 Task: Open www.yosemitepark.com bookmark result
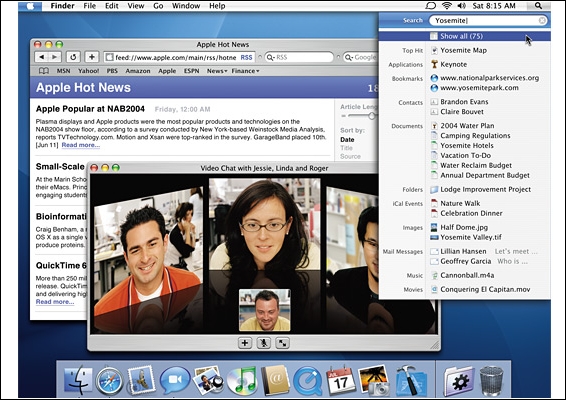[x=479, y=88]
